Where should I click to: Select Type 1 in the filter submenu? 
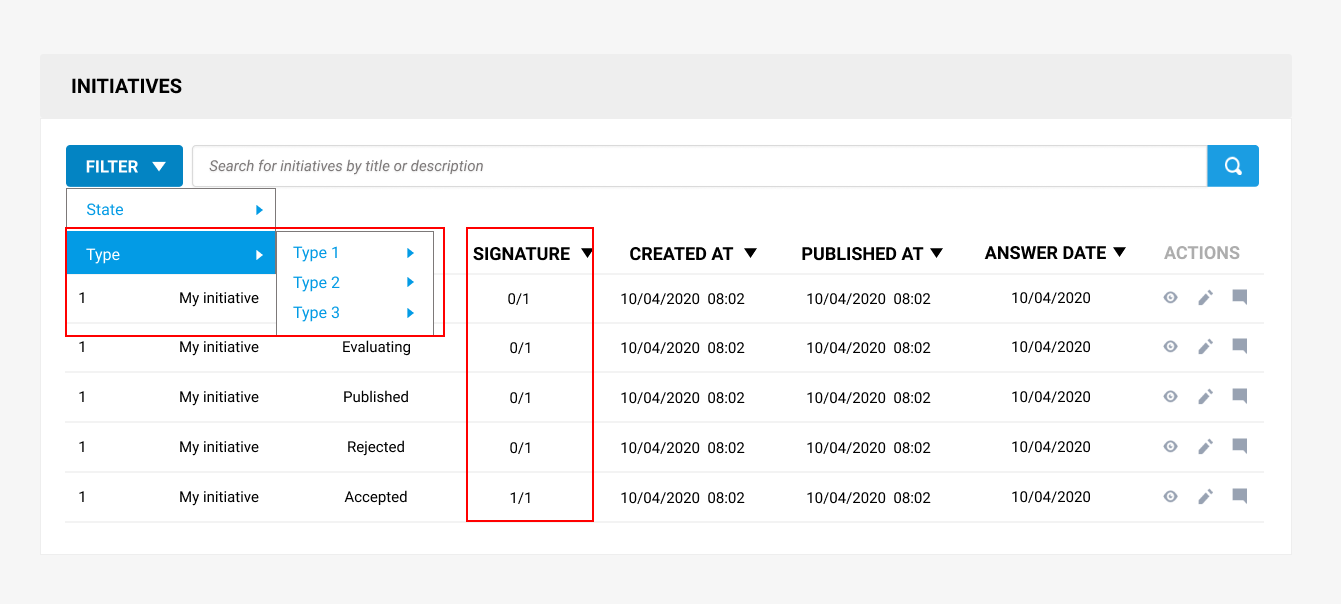(317, 253)
